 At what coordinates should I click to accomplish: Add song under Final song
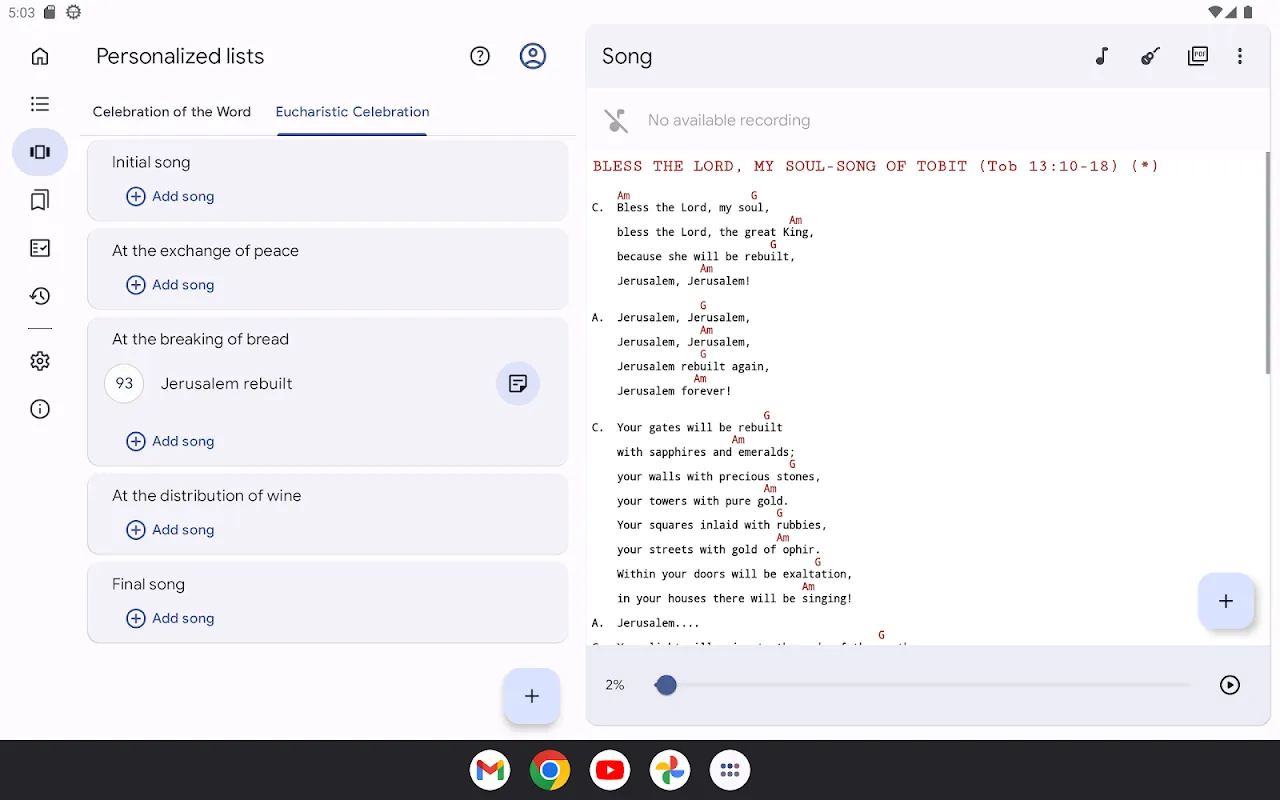click(171, 619)
